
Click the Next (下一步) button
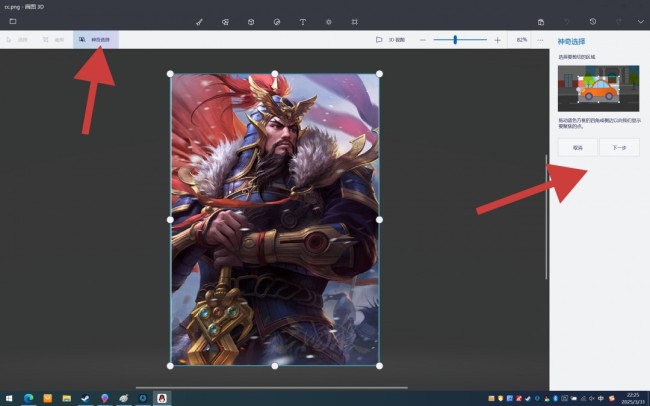(x=619, y=148)
